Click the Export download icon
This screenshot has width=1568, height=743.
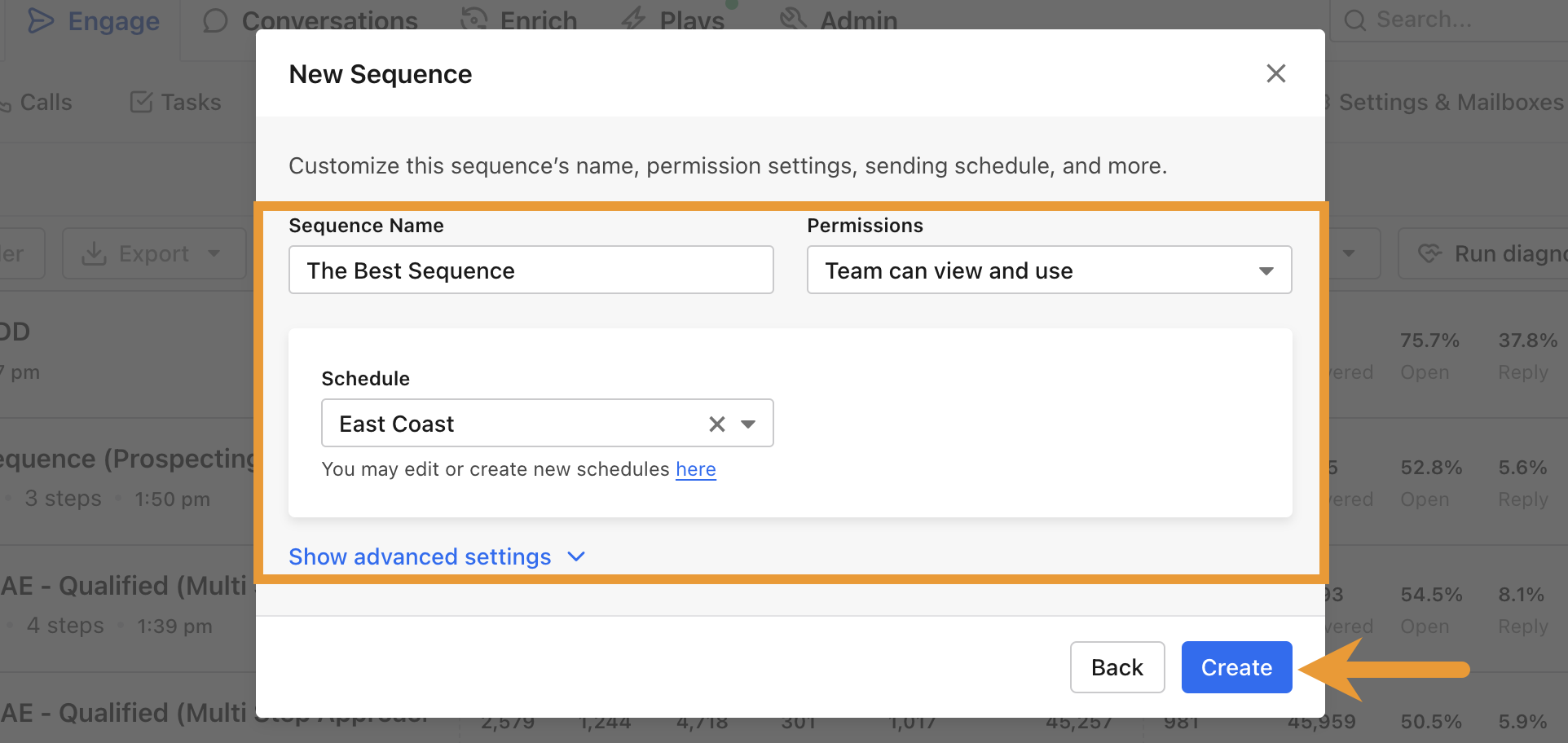tap(95, 253)
